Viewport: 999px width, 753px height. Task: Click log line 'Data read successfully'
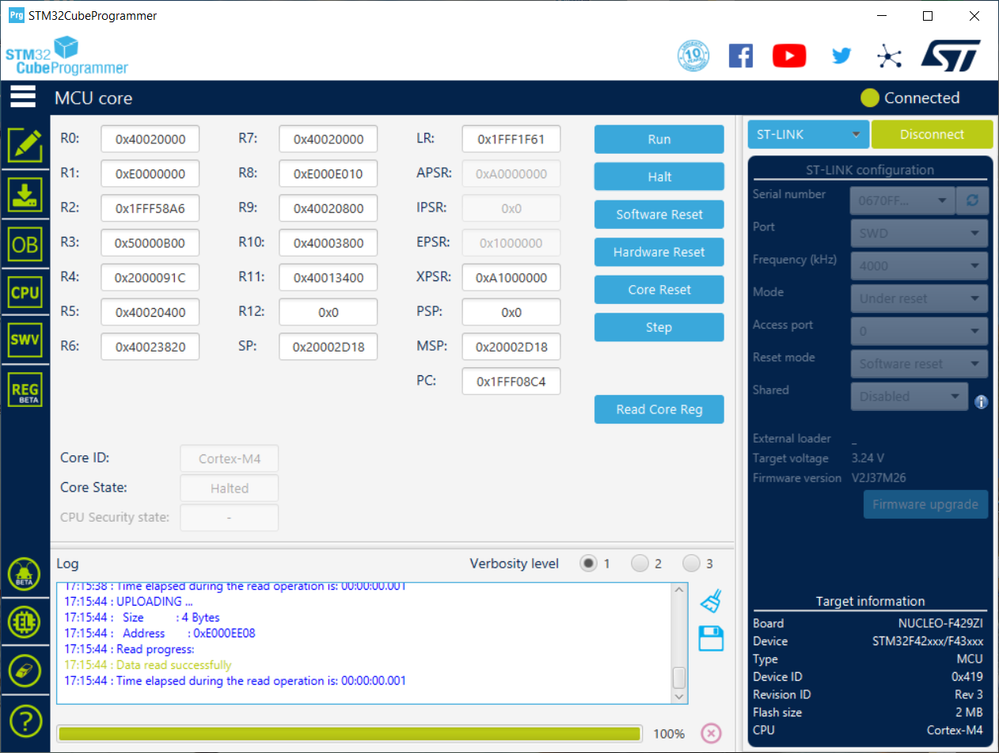pyautogui.click(x=148, y=664)
